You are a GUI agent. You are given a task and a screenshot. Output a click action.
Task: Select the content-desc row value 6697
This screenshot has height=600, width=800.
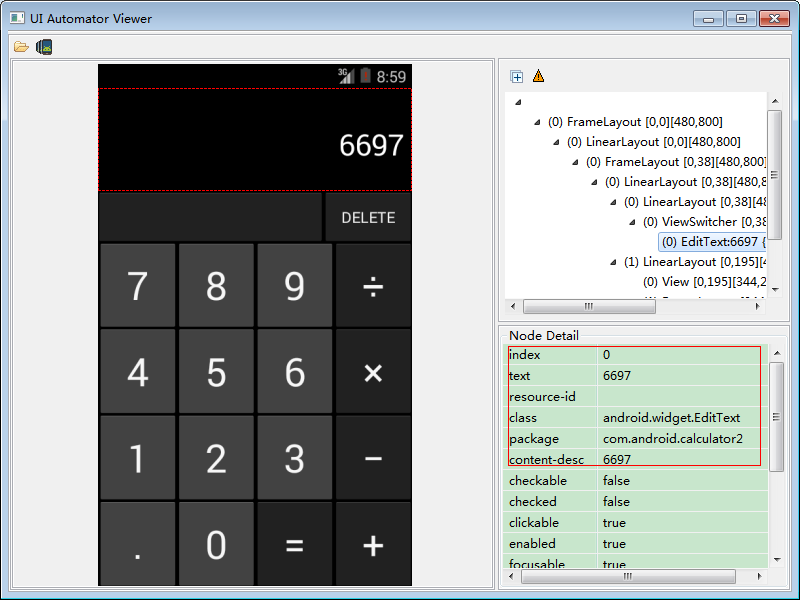(x=617, y=460)
